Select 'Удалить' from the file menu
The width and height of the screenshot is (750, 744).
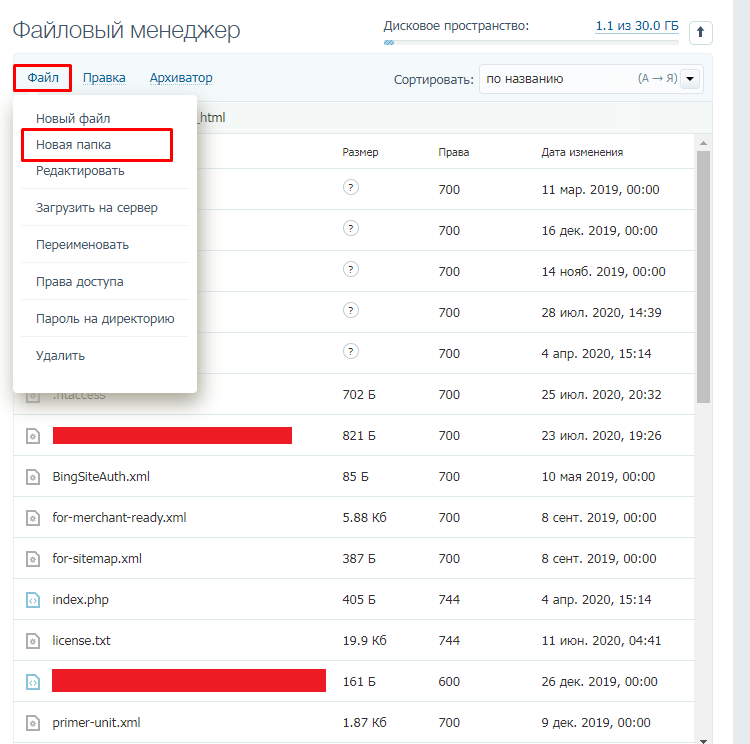[x=60, y=355]
